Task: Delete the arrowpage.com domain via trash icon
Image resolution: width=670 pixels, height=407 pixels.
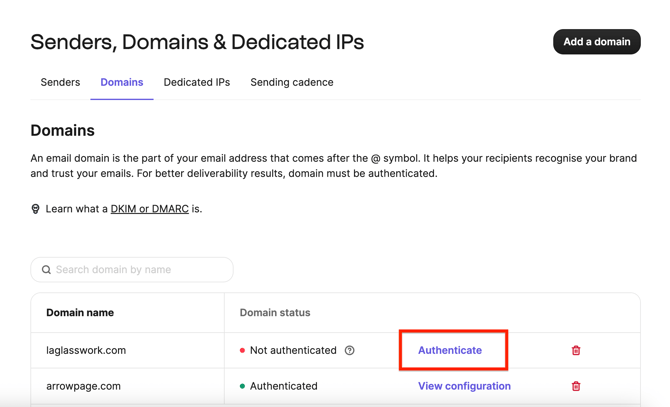Action: pyautogui.click(x=576, y=386)
